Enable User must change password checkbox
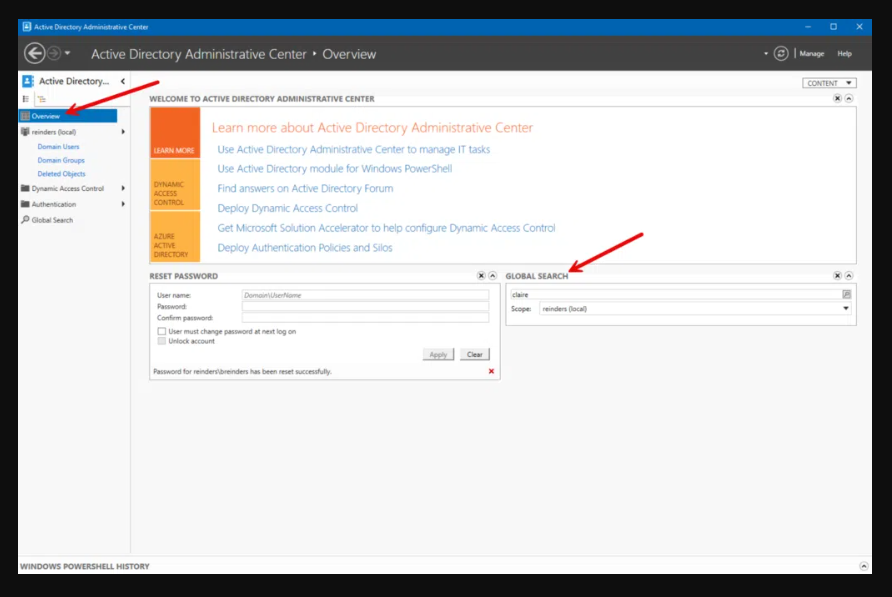Screen dimensions: 892x597 [162, 331]
